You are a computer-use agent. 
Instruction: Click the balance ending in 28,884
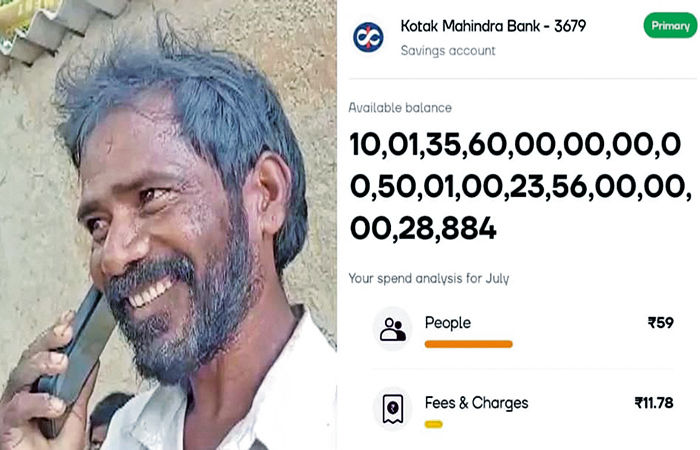tap(423, 229)
